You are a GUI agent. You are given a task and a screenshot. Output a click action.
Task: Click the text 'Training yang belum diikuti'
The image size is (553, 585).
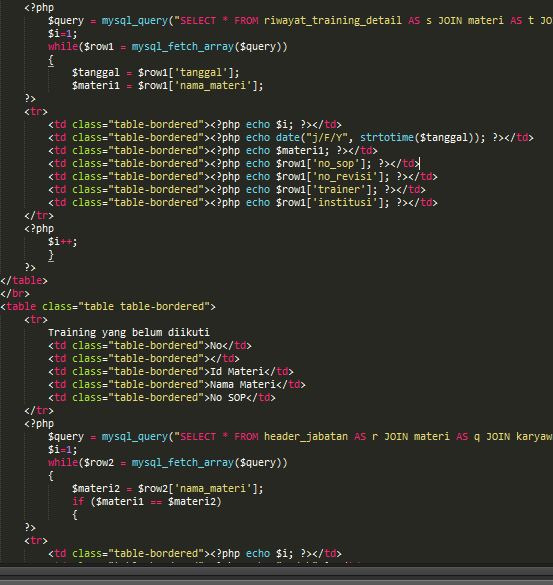(x=129, y=332)
